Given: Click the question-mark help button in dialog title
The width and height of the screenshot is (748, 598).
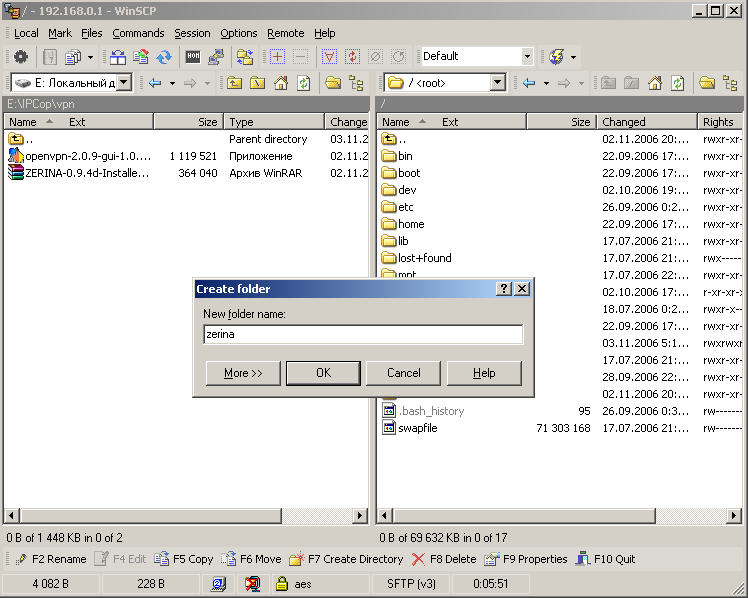Looking at the screenshot, I should [504, 289].
